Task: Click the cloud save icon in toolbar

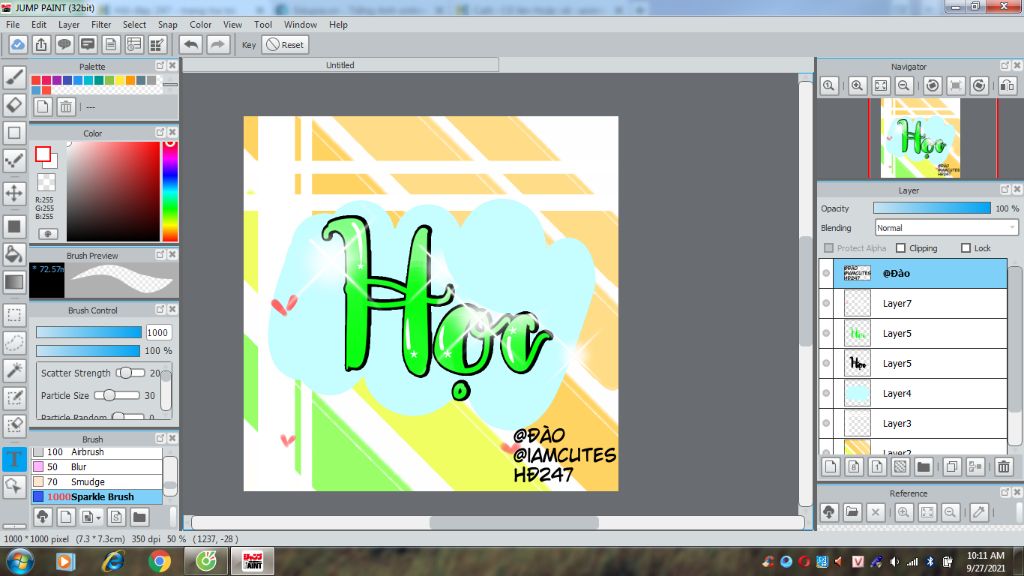Action: tap(18, 44)
